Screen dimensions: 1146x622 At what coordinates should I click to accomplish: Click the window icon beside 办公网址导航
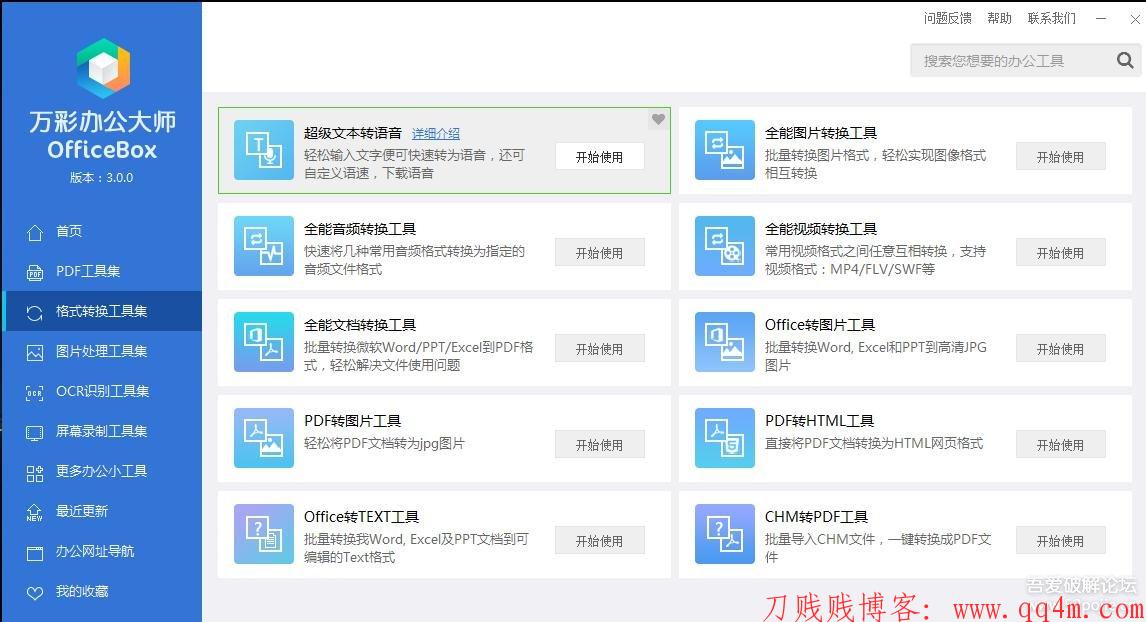pos(34,553)
